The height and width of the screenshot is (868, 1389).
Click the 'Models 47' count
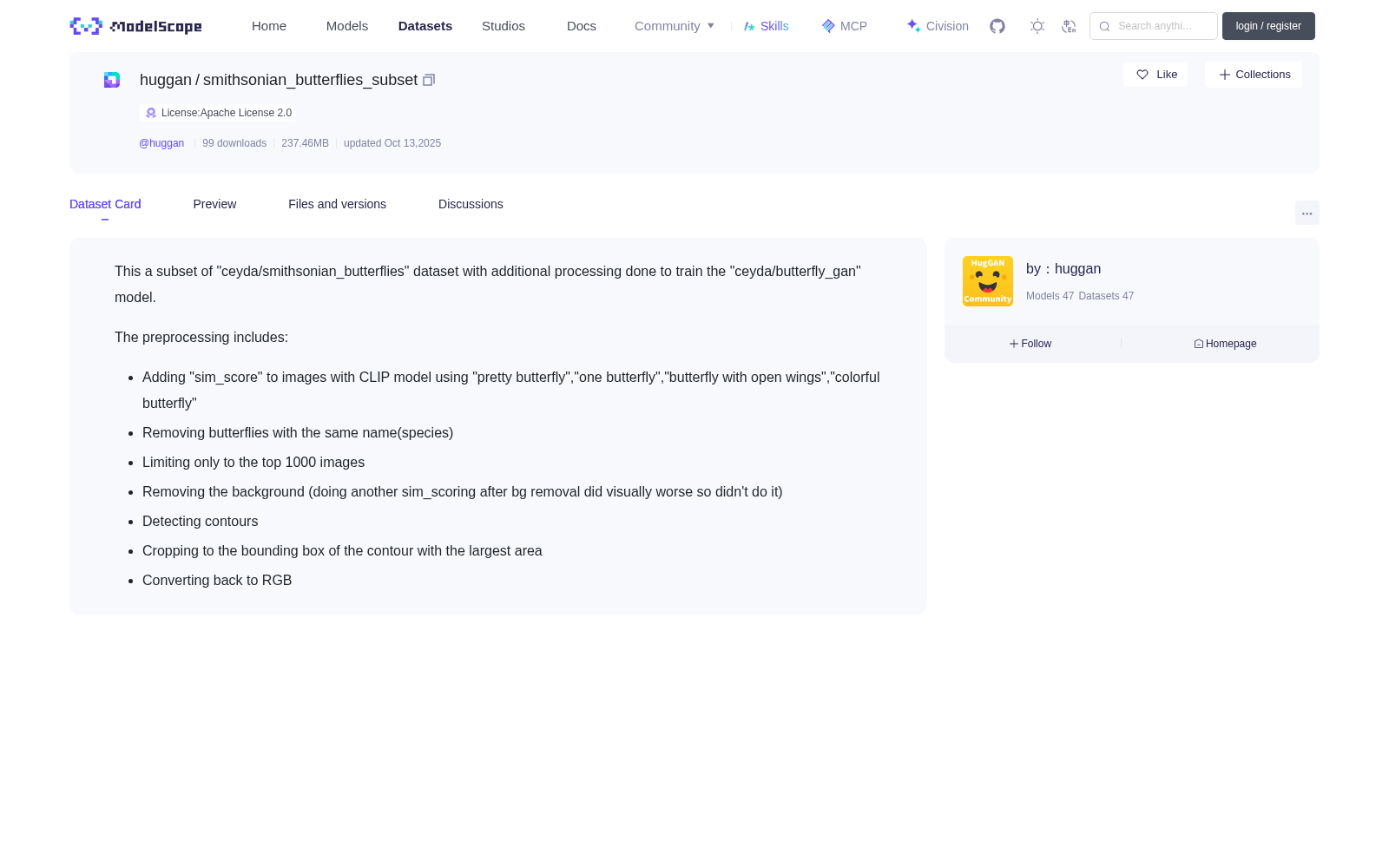[1050, 296]
